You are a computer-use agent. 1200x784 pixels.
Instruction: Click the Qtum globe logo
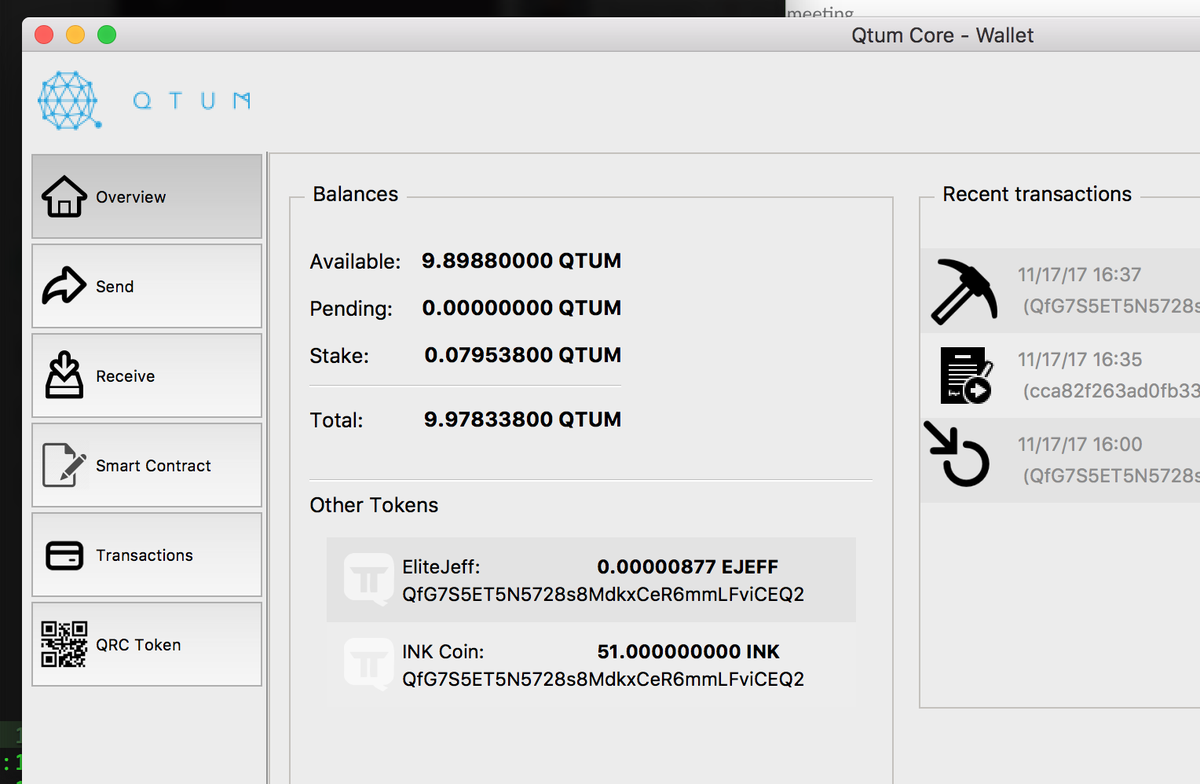coord(70,101)
